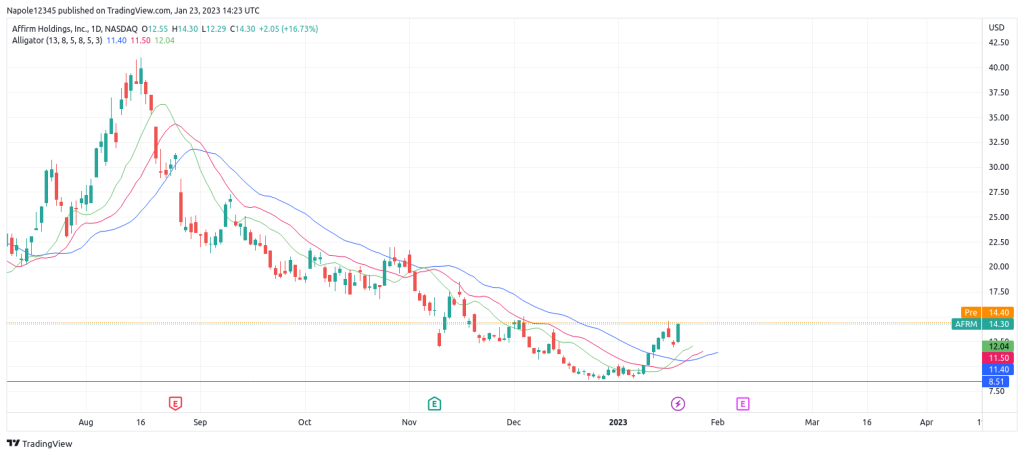Click the Sep label on time axis
The height and width of the screenshot is (455, 1024).
pos(200,422)
